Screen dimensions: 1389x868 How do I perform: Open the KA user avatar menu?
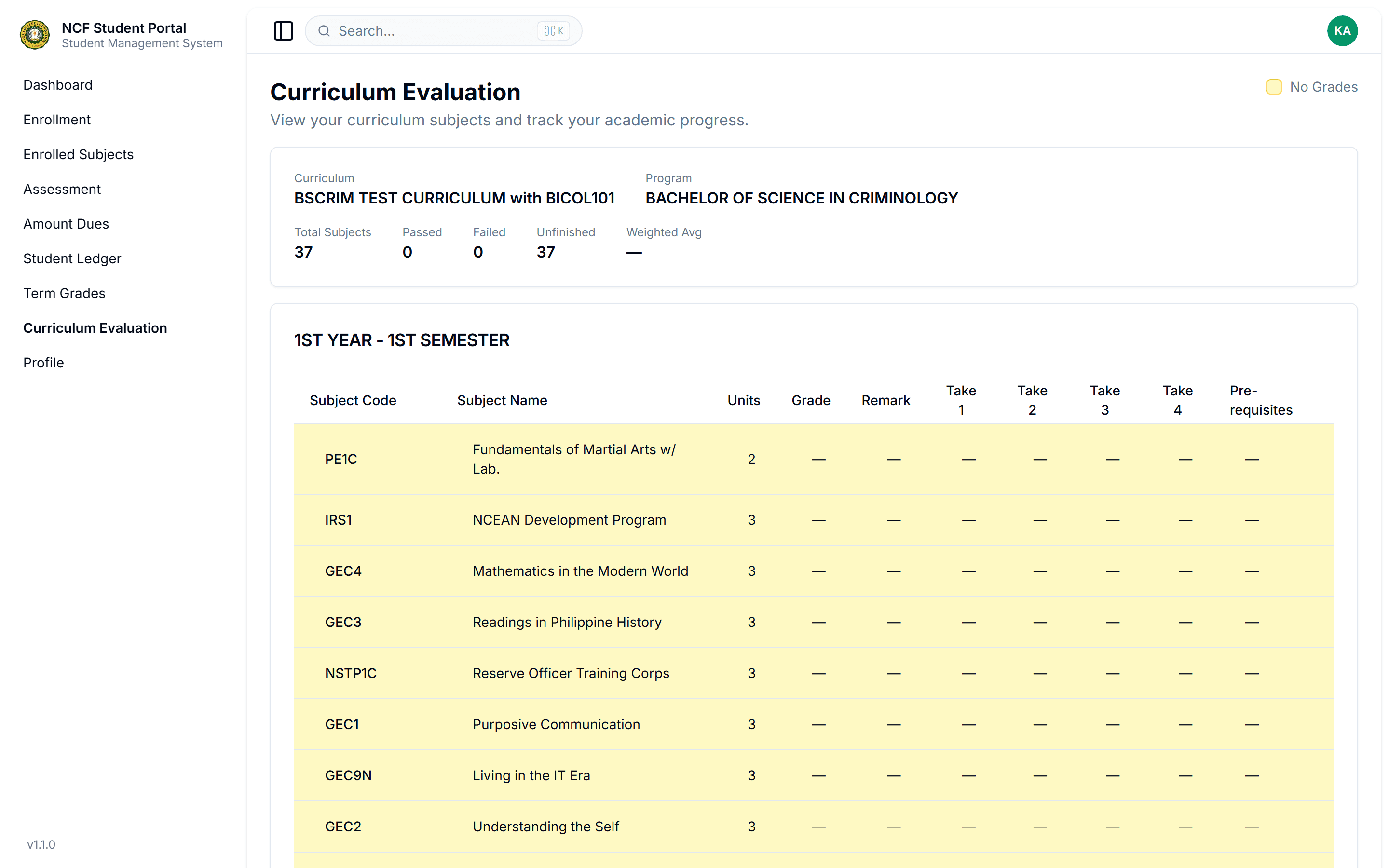coord(1342,31)
